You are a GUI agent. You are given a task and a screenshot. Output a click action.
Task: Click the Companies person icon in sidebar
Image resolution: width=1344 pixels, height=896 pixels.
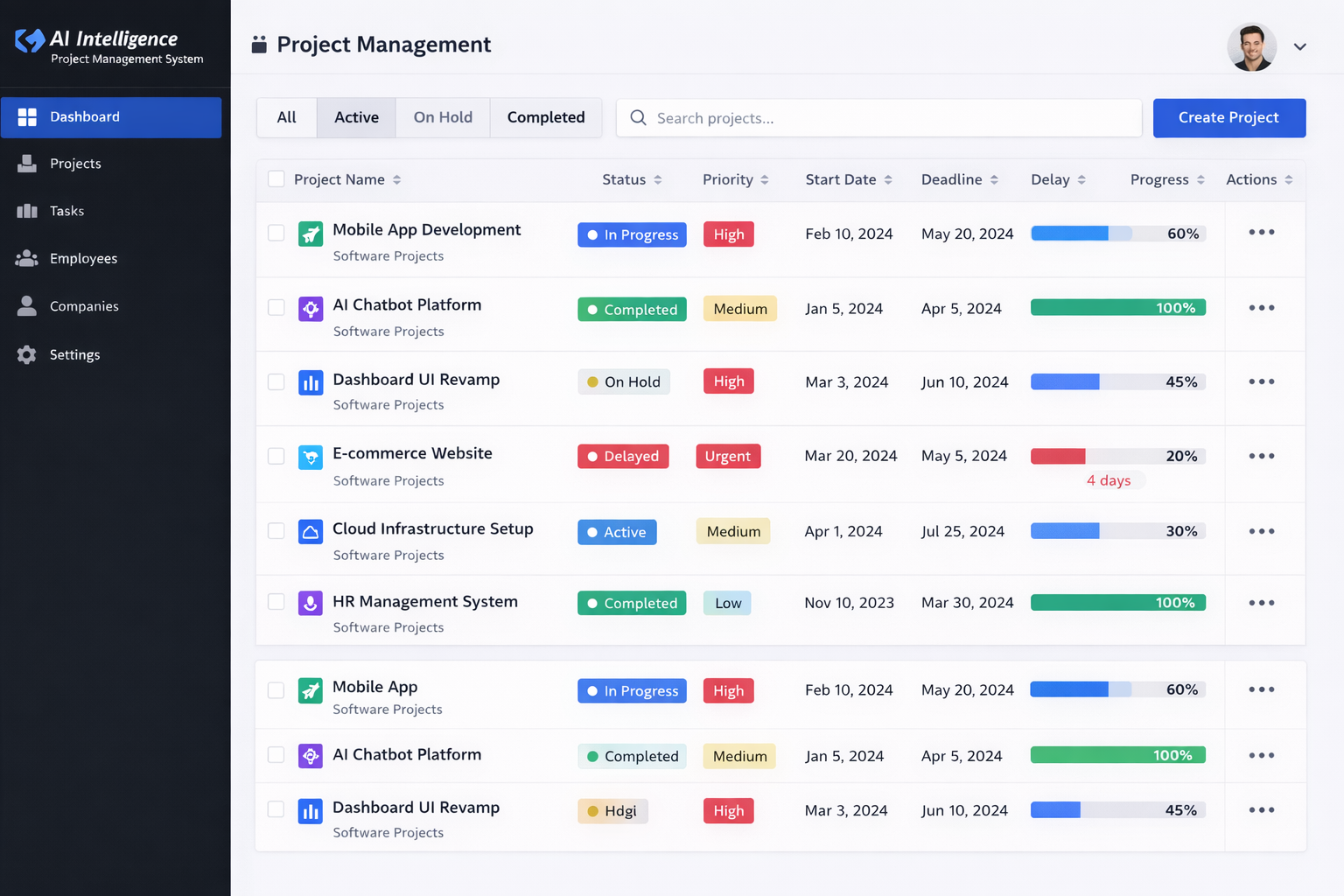pos(27,306)
